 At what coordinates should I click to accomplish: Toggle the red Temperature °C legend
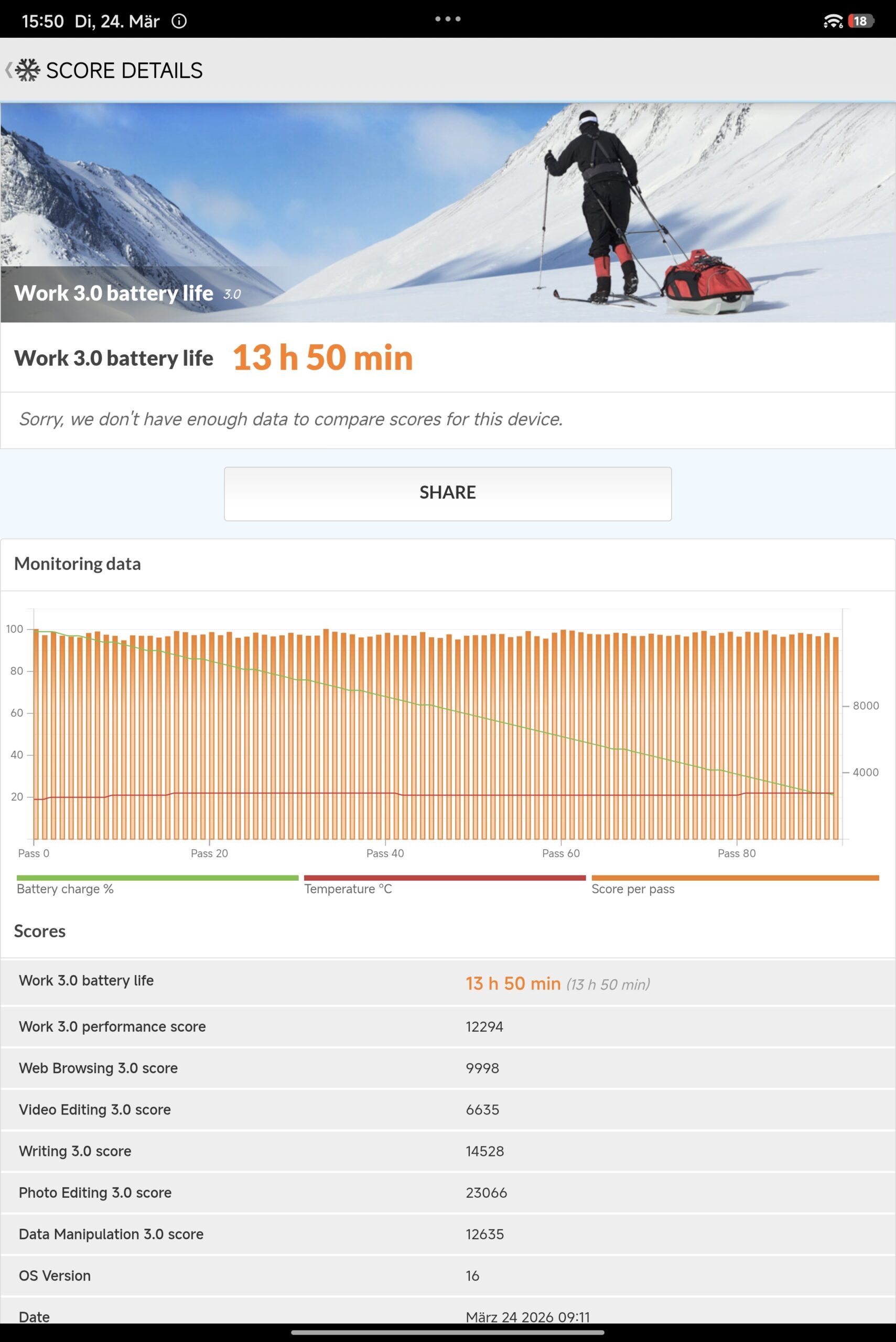point(445,884)
